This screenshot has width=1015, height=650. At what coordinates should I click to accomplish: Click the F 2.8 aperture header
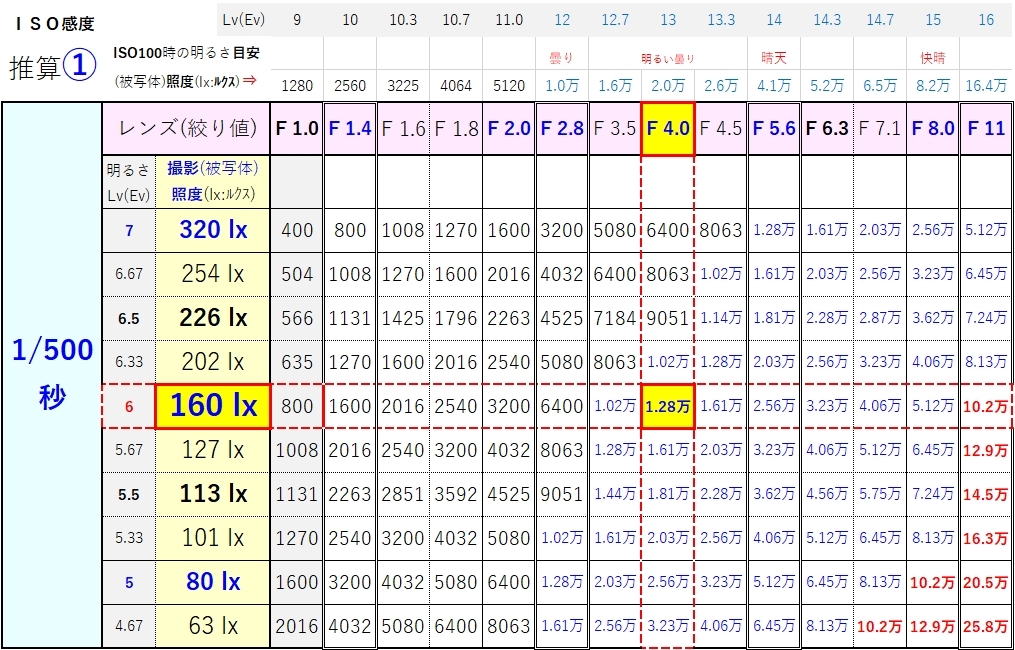coord(562,129)
